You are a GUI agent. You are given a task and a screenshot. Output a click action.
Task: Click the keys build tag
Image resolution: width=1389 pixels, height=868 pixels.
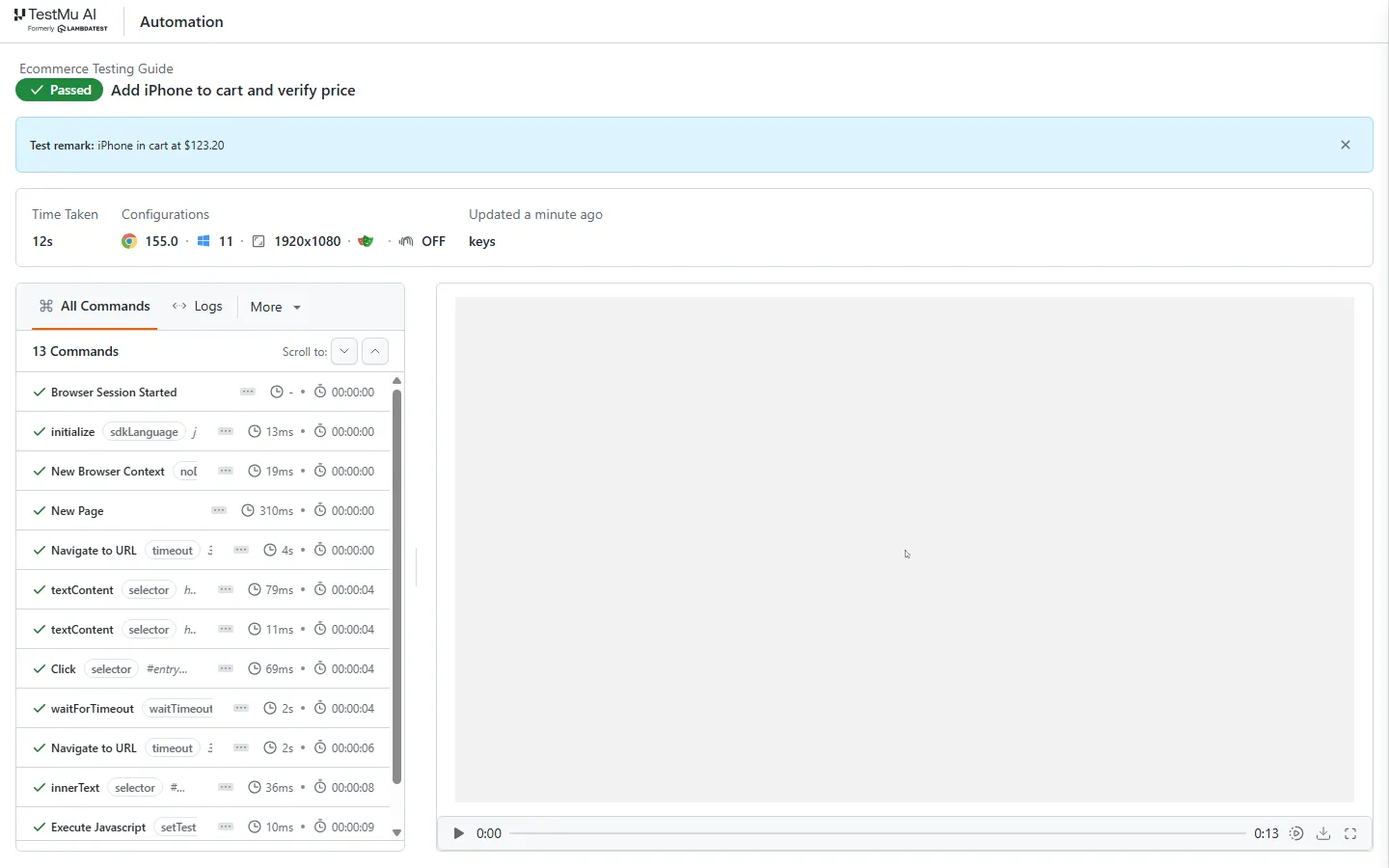[x=482, y=241]
